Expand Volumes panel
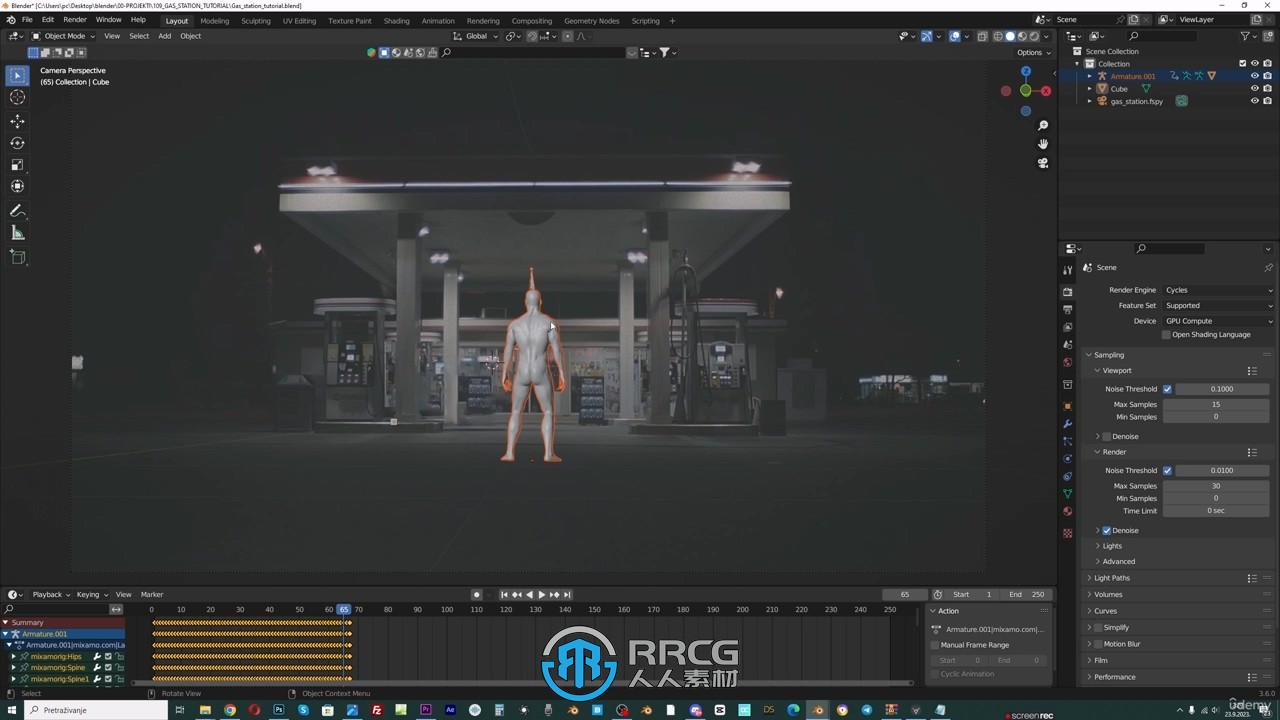 (1108, 594)
